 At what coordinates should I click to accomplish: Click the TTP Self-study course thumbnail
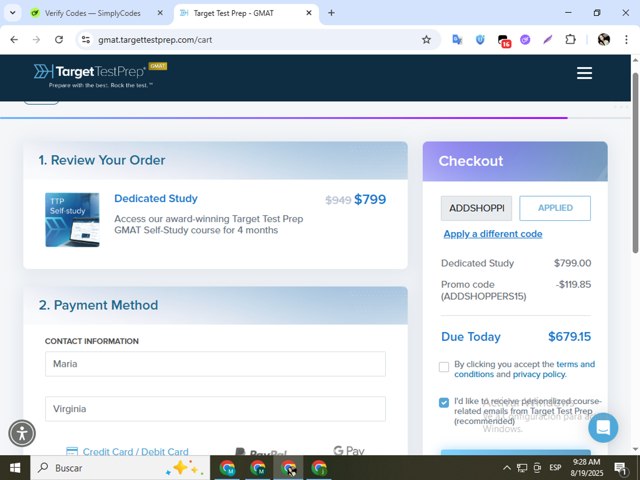[x=72, y=220]
